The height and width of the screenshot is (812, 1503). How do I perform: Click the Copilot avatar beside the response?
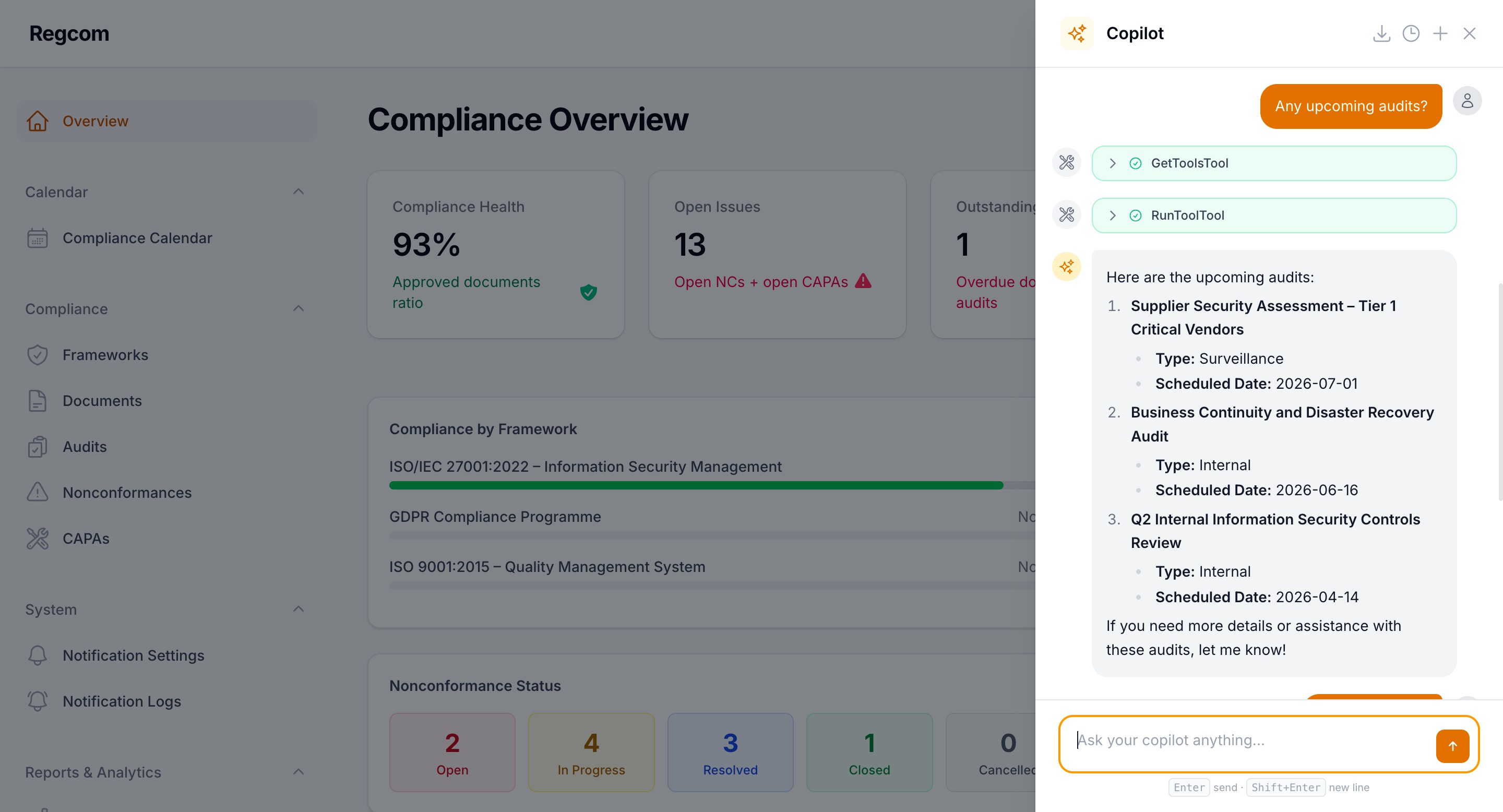click(1067, 267)
